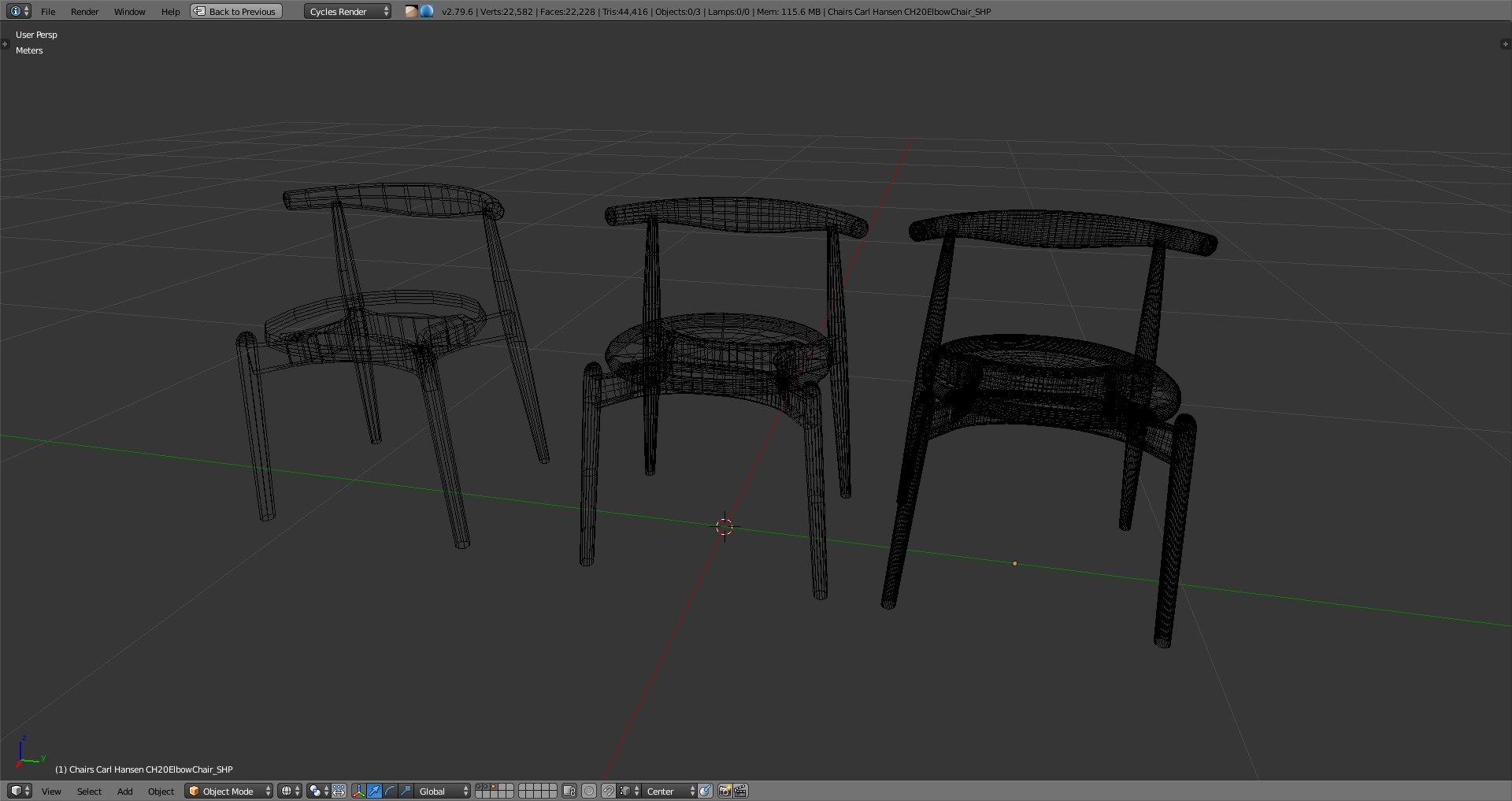1512x801 pixels.
Task: Toggle lock camera and layers to scene
Action: (x=569, y=791)
